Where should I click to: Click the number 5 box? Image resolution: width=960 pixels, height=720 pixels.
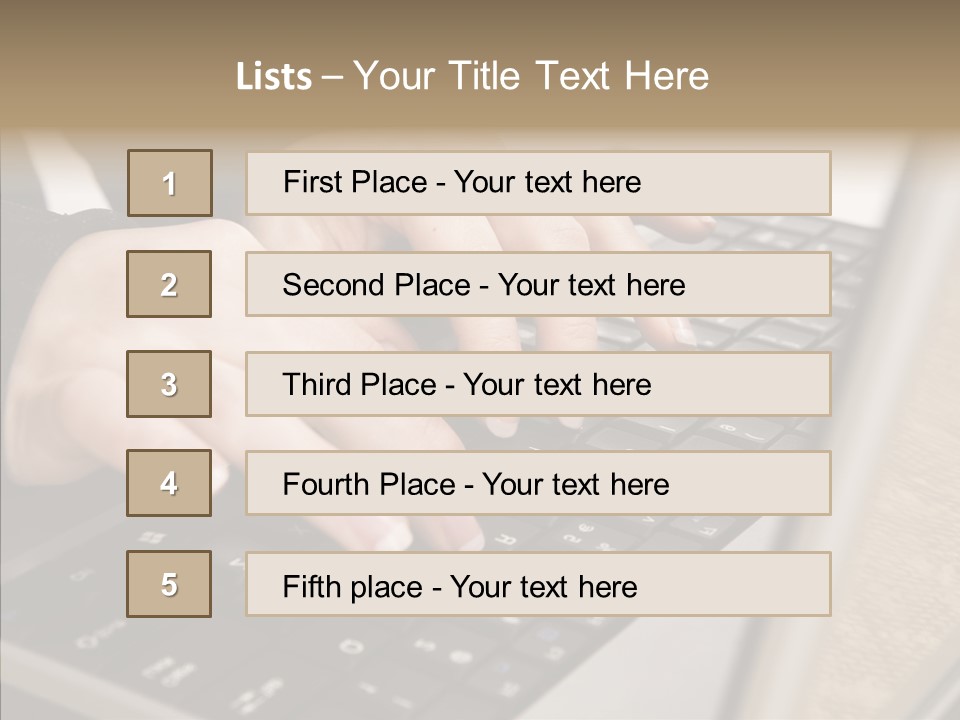click(x=169, y=584)
